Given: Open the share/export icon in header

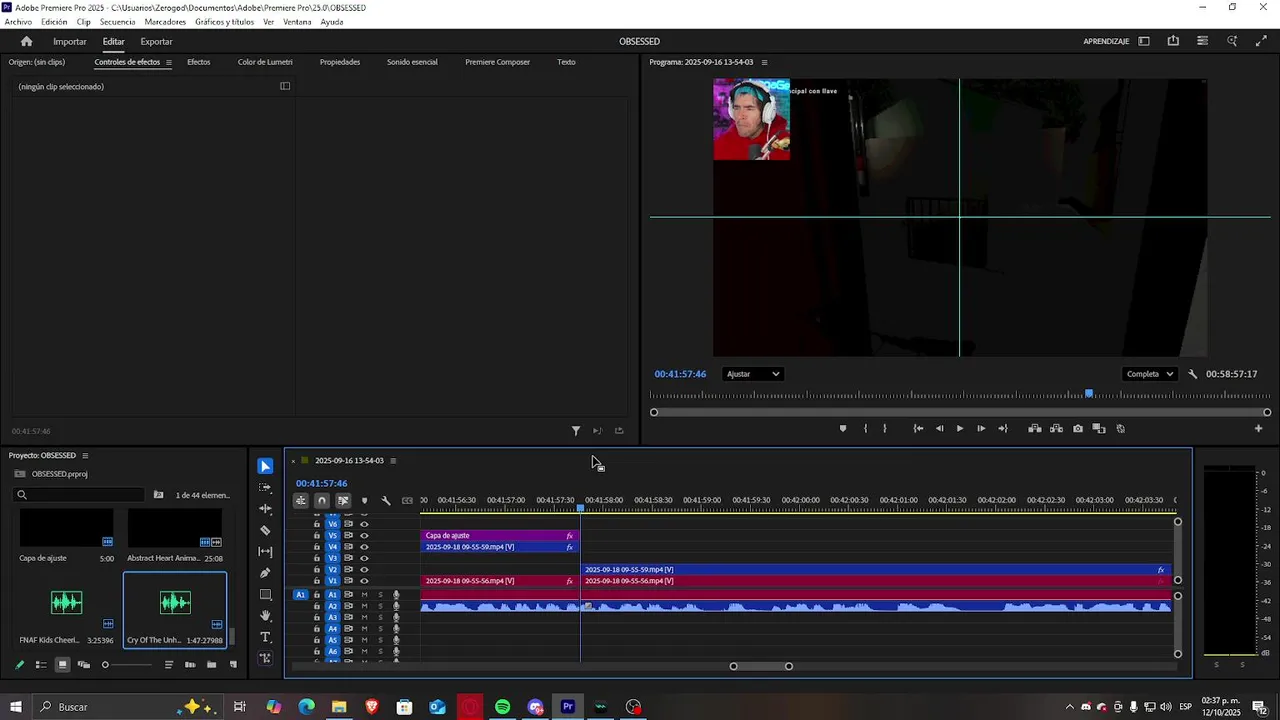Looking at the screenshot, I should point(1173,41).
